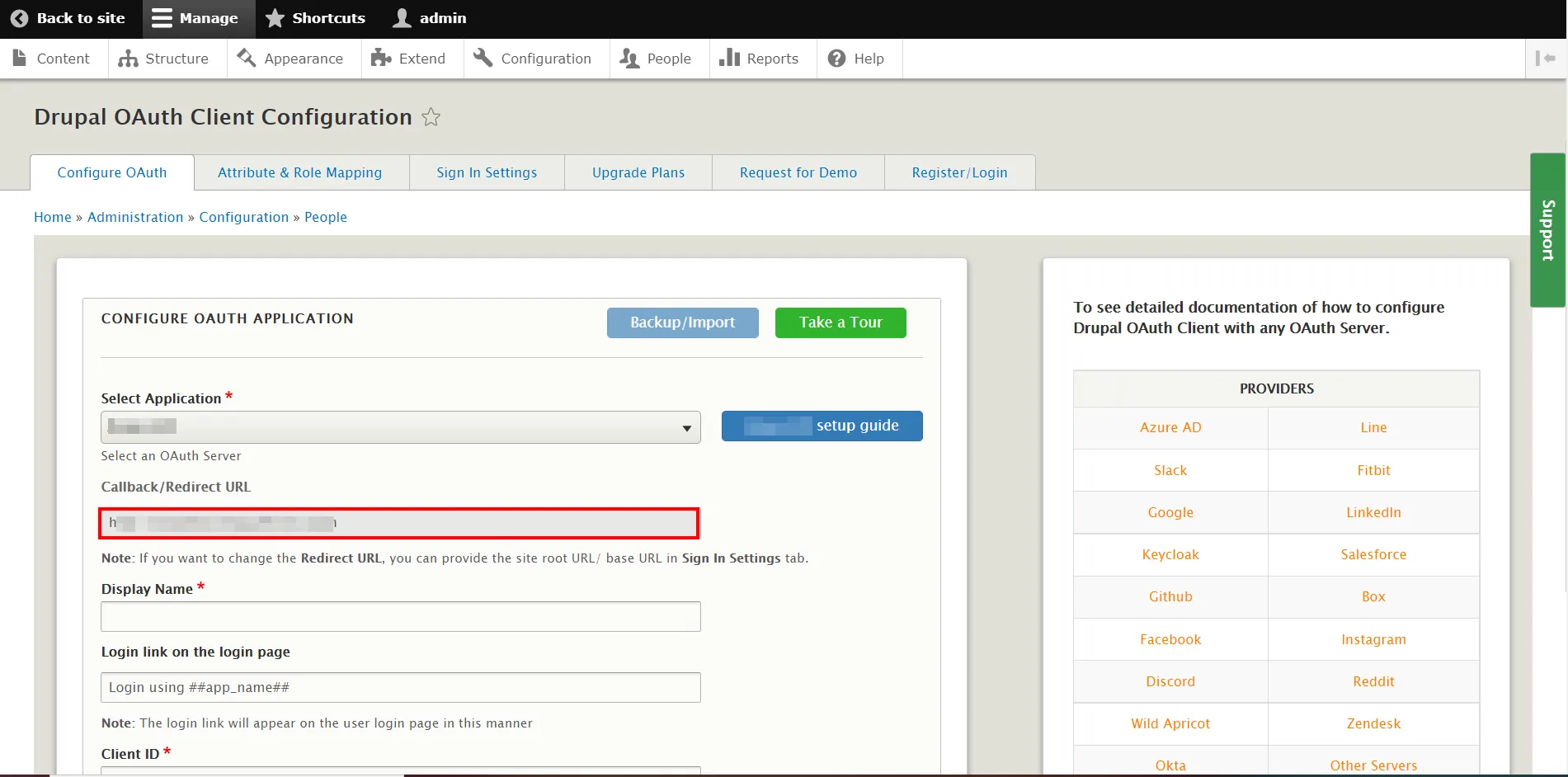The height and width of the screenshot is (777, 1568).
Task: Open Help via the question mark icon
Action: click(836, 59)
